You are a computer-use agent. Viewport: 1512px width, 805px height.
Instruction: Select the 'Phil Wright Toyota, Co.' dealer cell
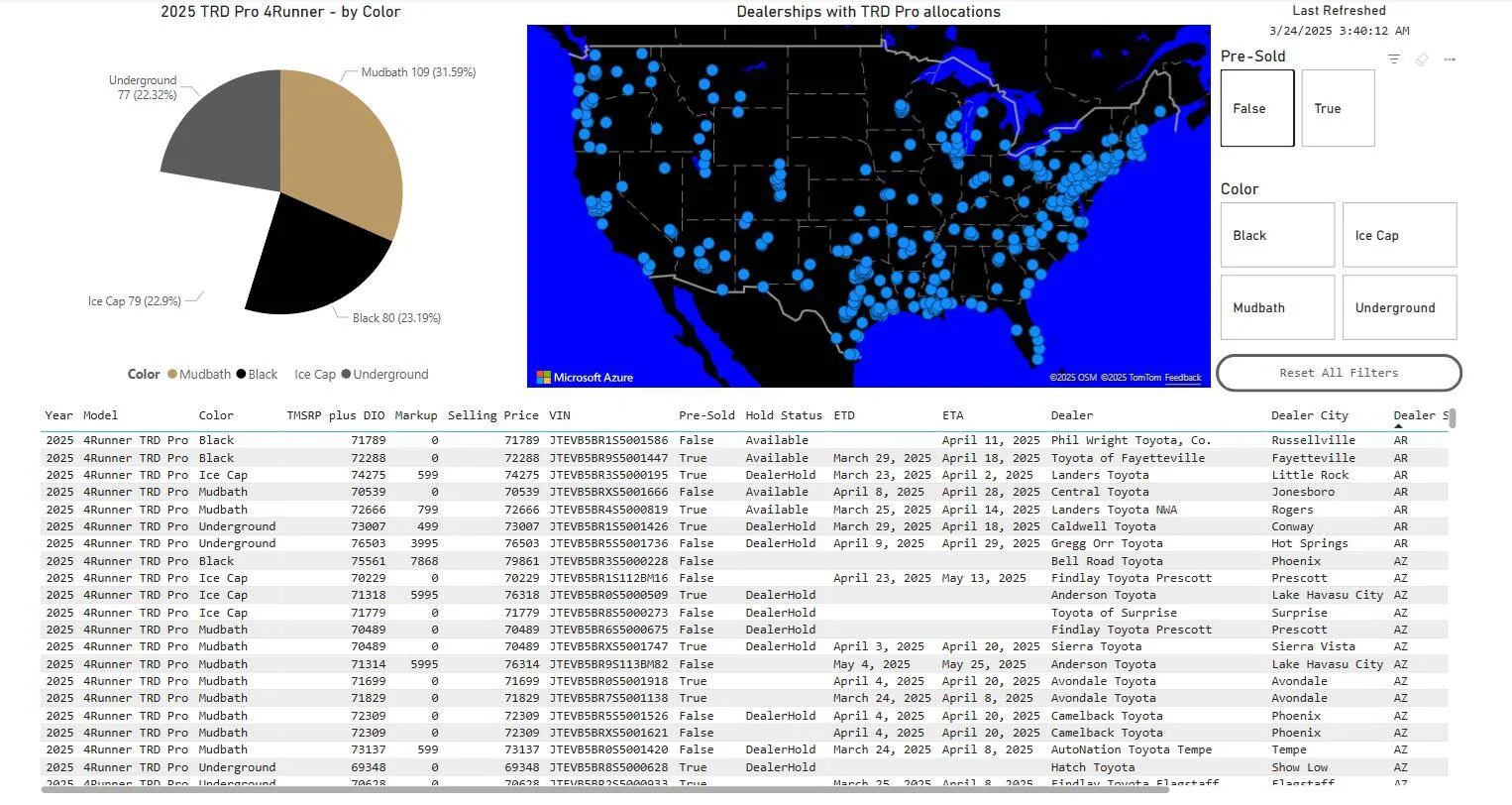1131,440
